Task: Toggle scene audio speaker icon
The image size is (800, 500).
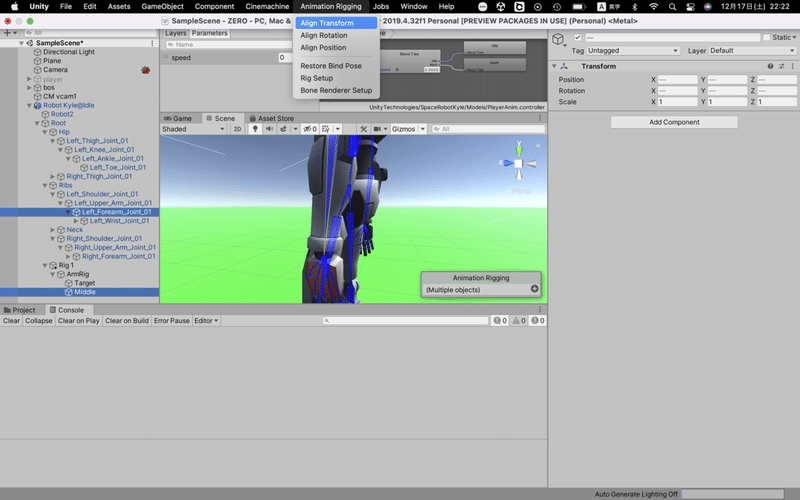Action: point(269,129)
